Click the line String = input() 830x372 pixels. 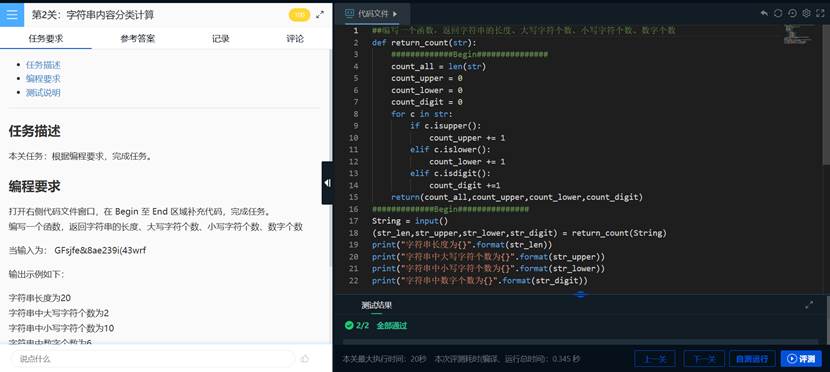coord(410,221)
